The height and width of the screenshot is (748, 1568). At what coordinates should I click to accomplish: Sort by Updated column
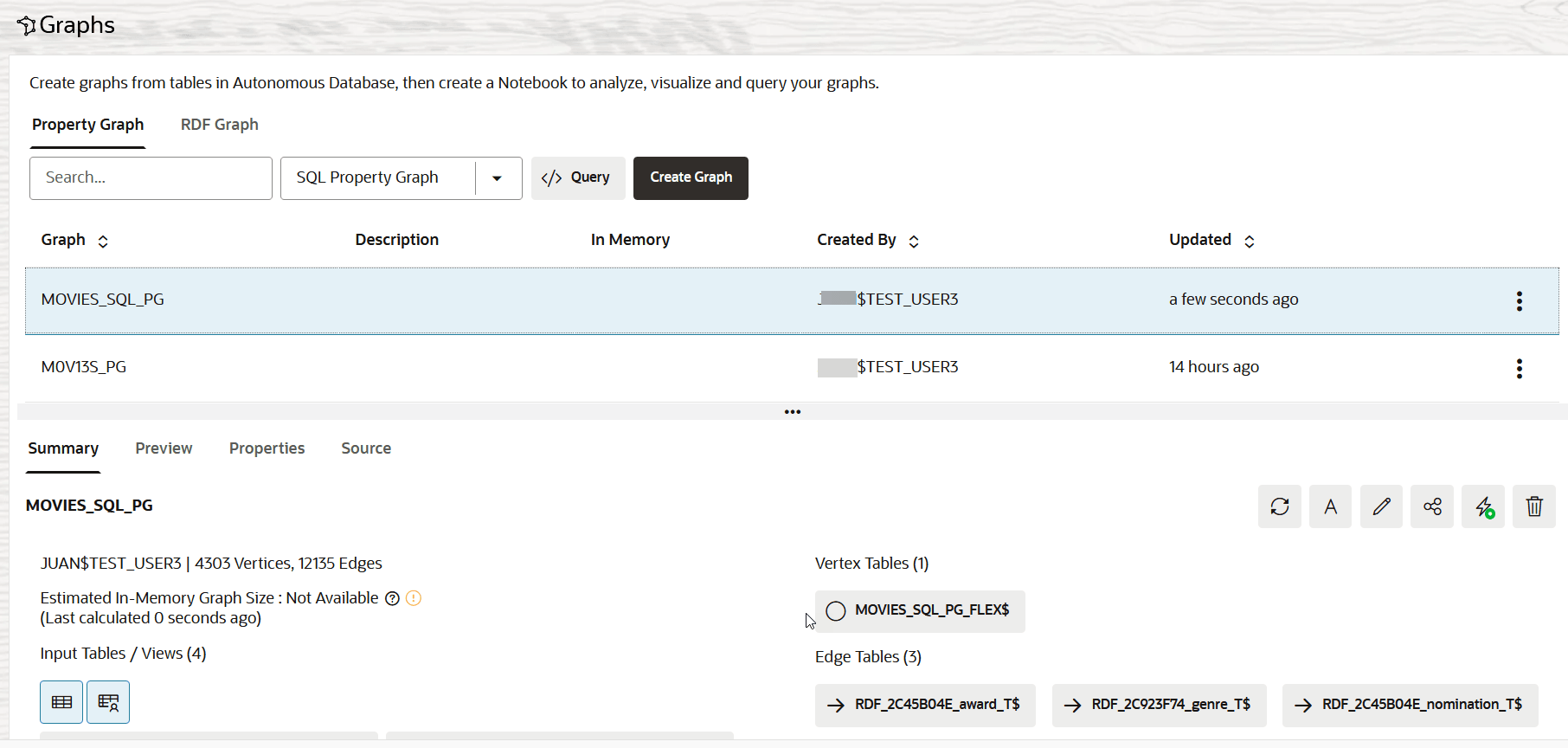pyautogui.click(x=1250, y=242)
